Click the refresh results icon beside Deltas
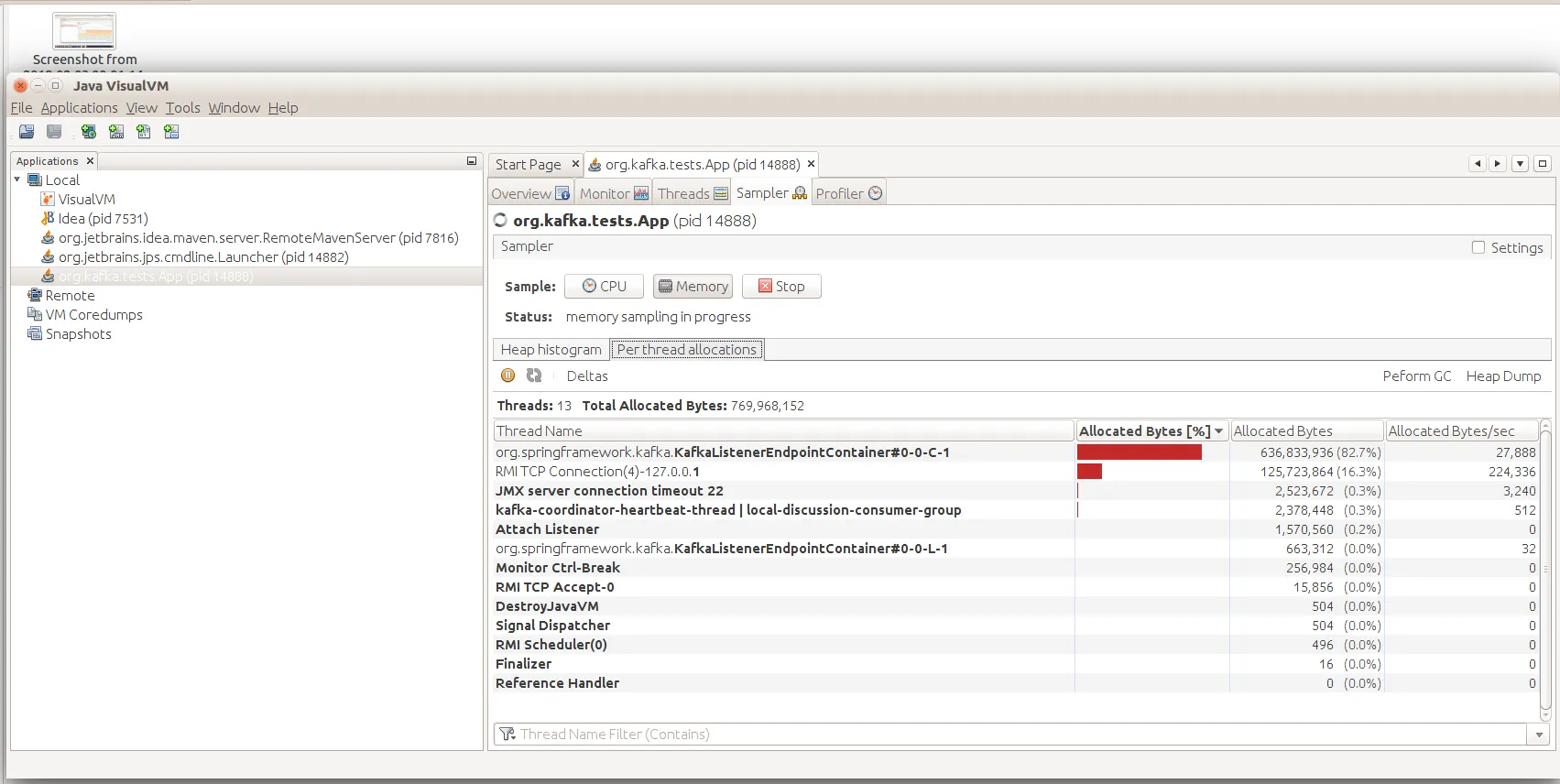The width and height of the screenshot is (1560, 784). 534,376
